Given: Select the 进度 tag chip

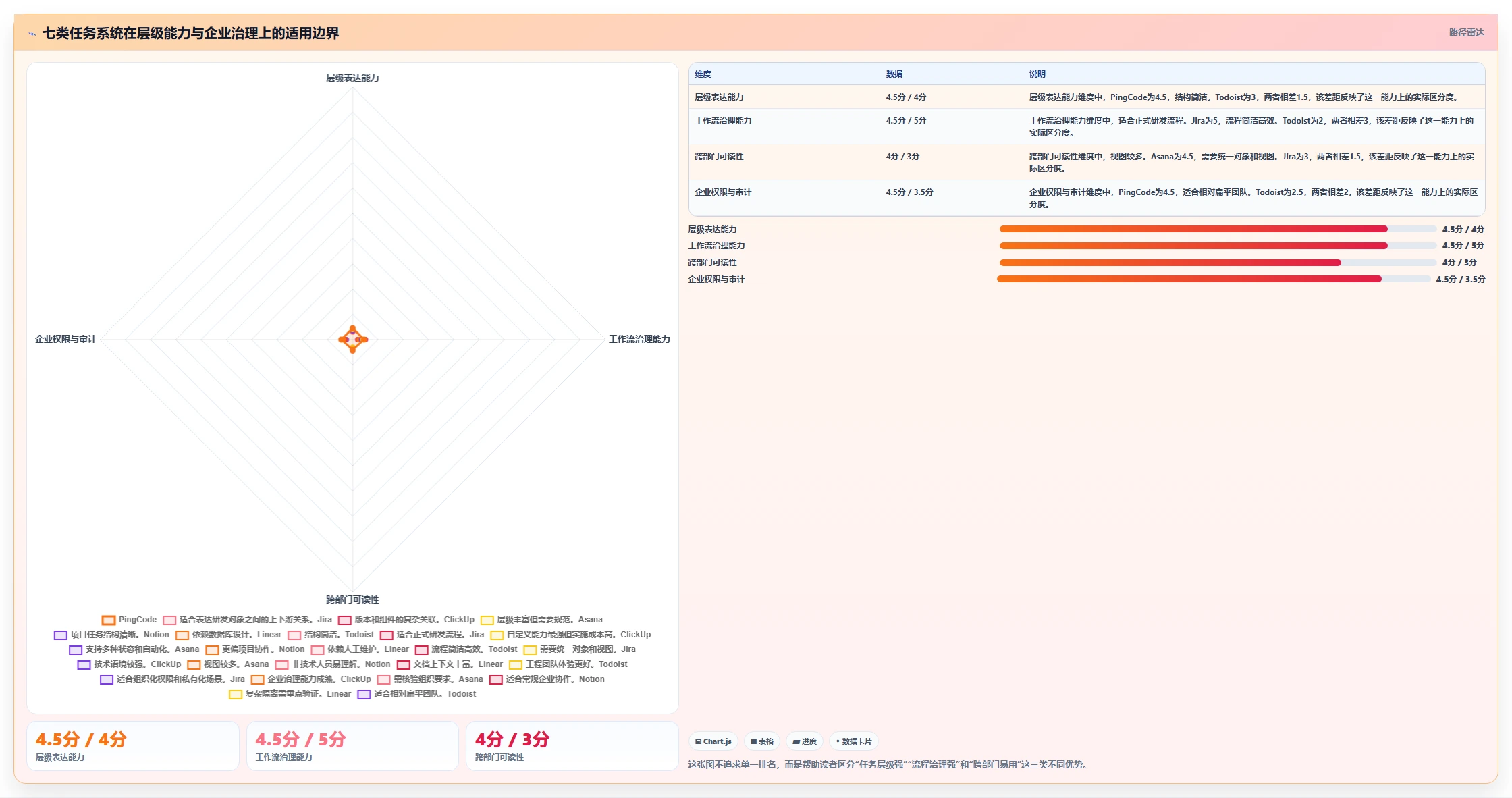Looking at the screenshot, I should click(x=805, y=741).
